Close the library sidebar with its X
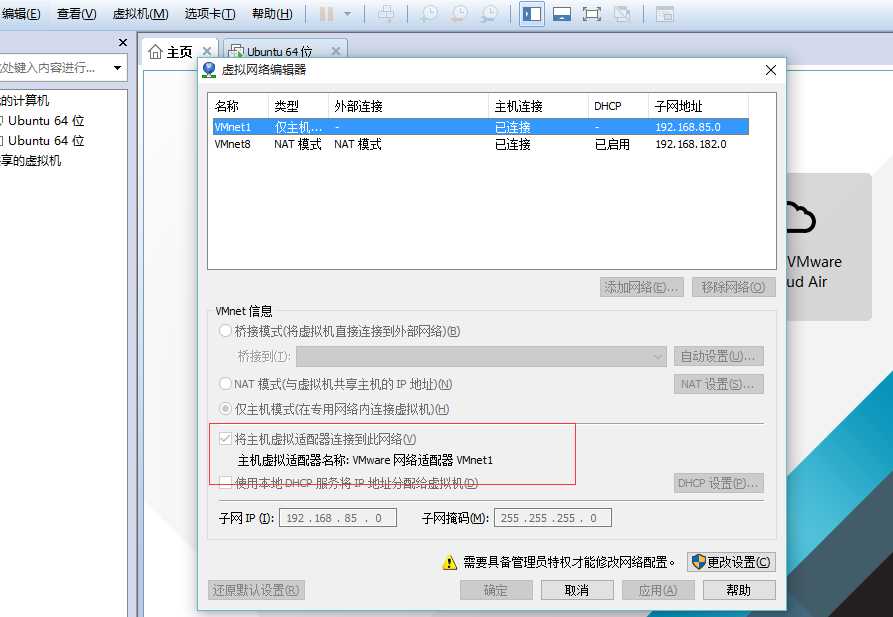Viewport: 893px width, 617px height. pos(122,43)
